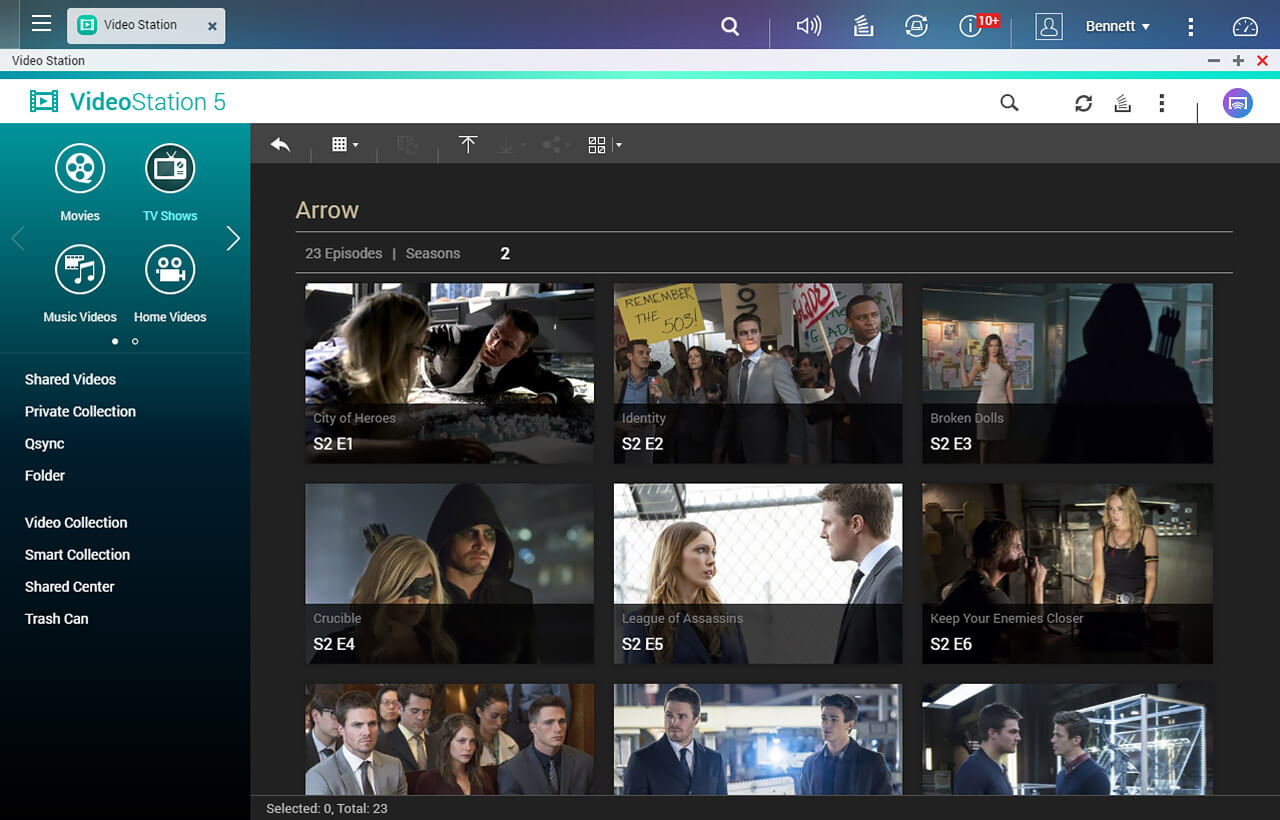1280x820 pixels.
Task: Open Video Station background tasks icon
Action: point(1122,103)
